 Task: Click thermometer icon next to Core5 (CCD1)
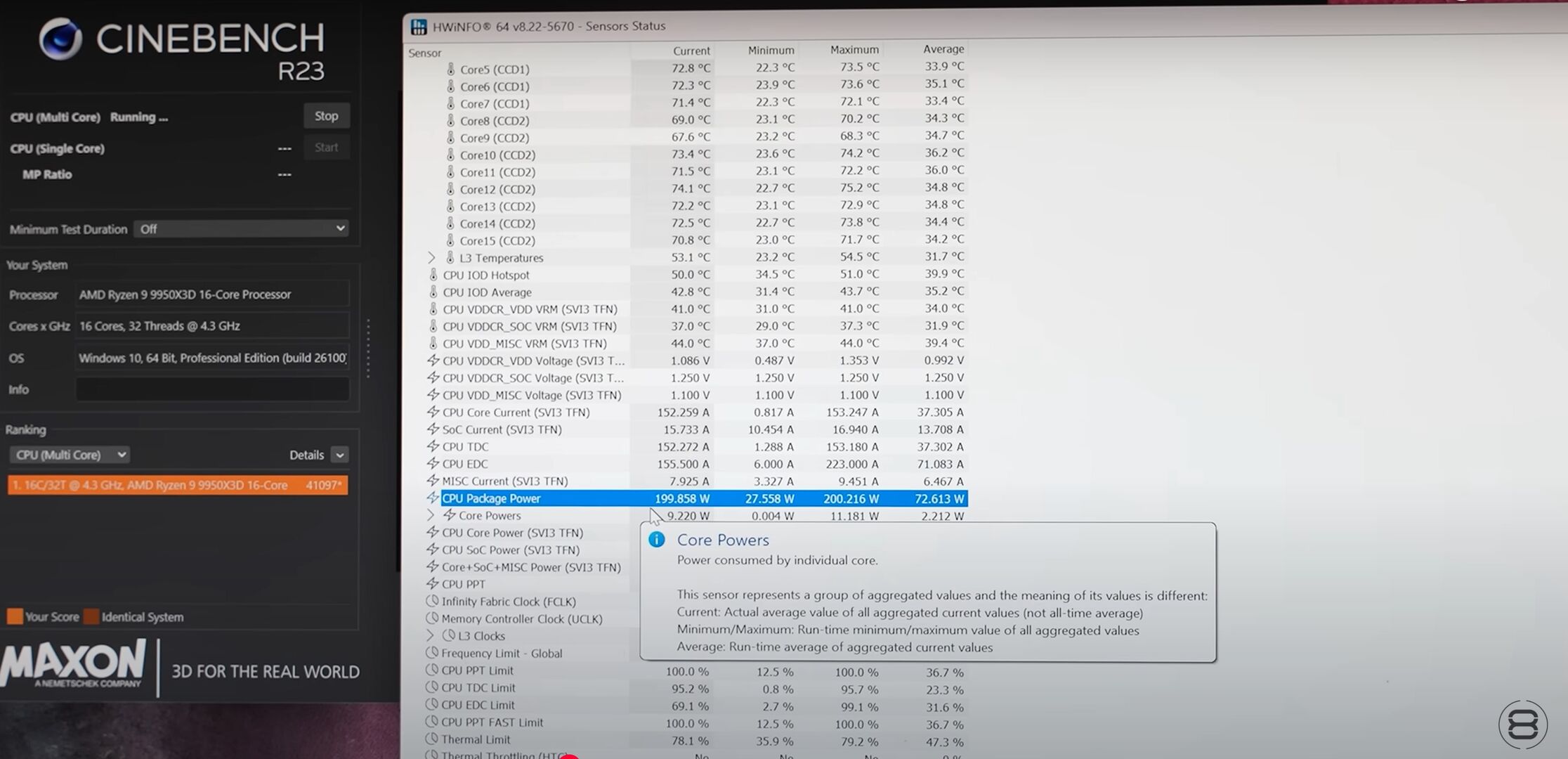coord(450,69)
